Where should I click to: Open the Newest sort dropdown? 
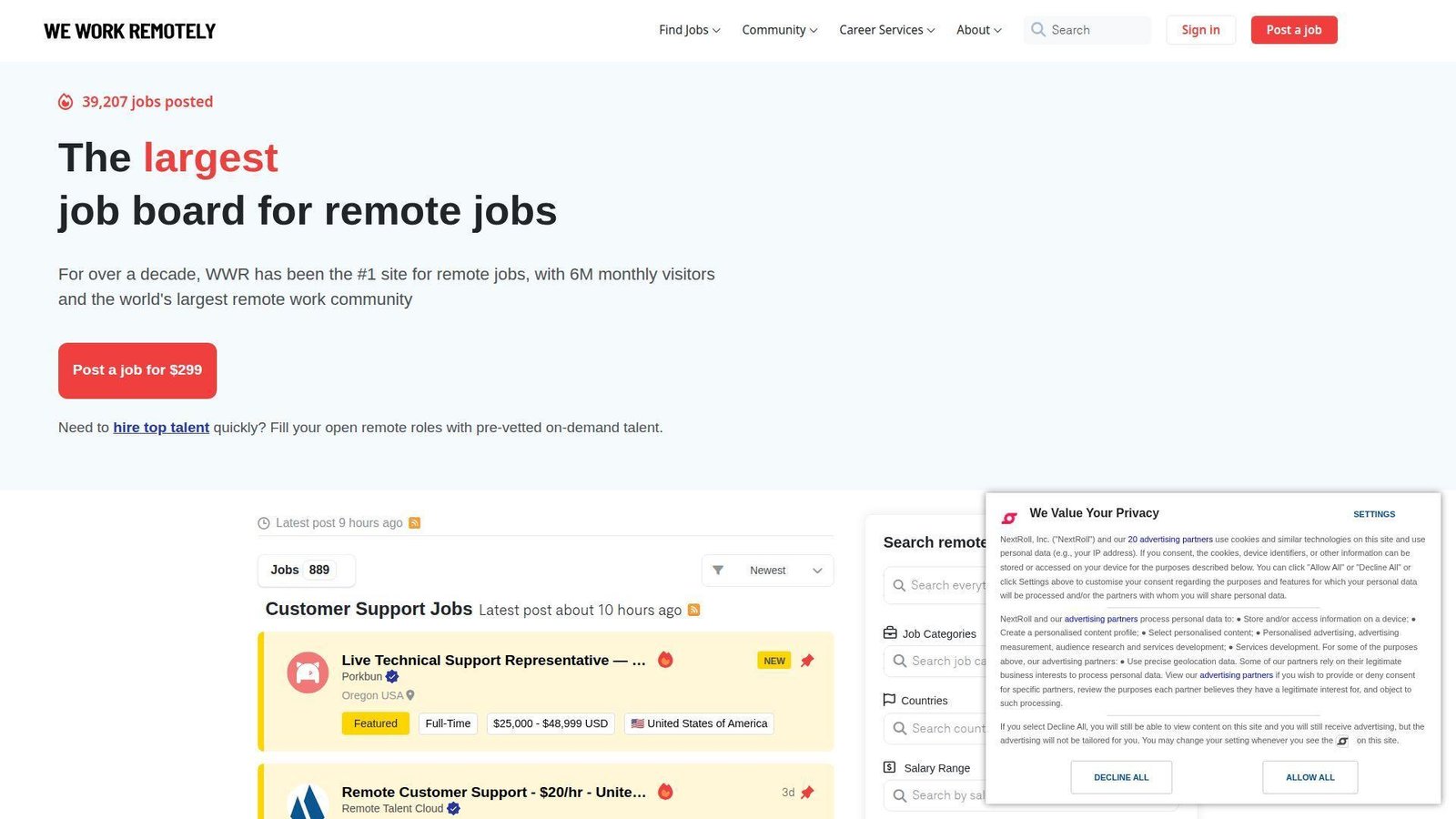point(767,570)
